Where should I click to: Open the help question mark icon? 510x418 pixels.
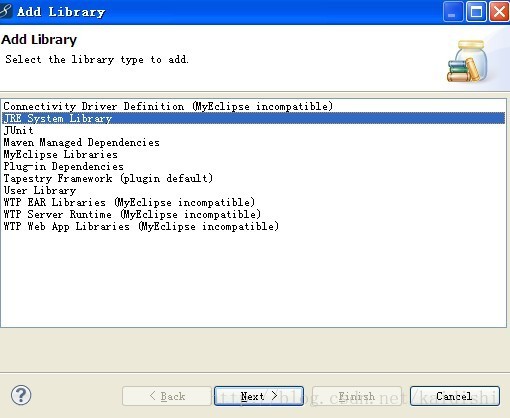click(x=21, y=395)
